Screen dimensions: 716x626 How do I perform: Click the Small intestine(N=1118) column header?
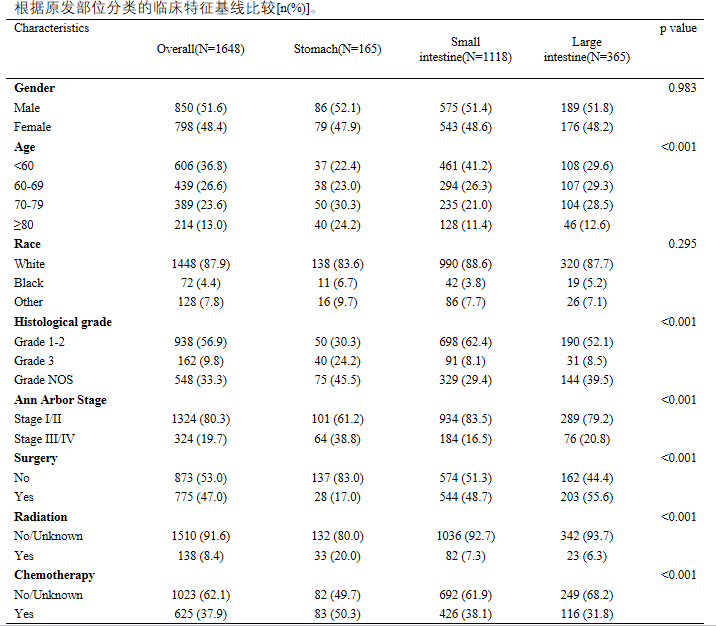click(x=465, y=50)
